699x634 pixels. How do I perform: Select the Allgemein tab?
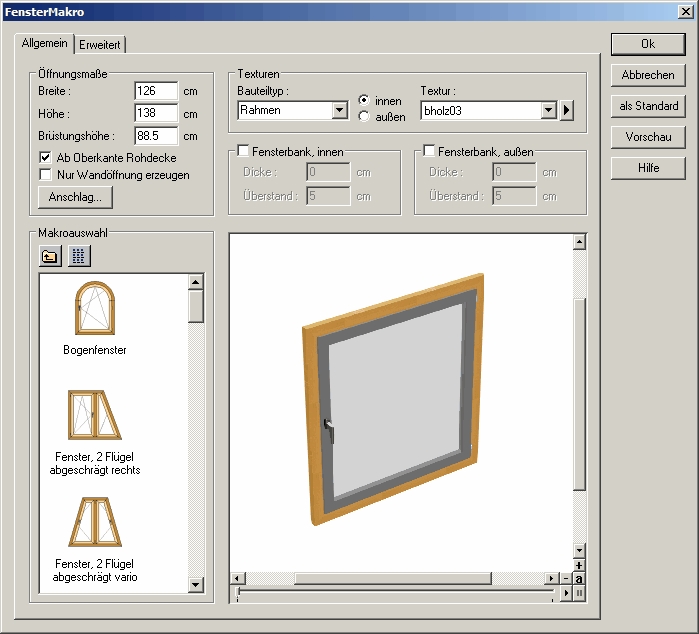pyautogui.click(x=45, y=43)
